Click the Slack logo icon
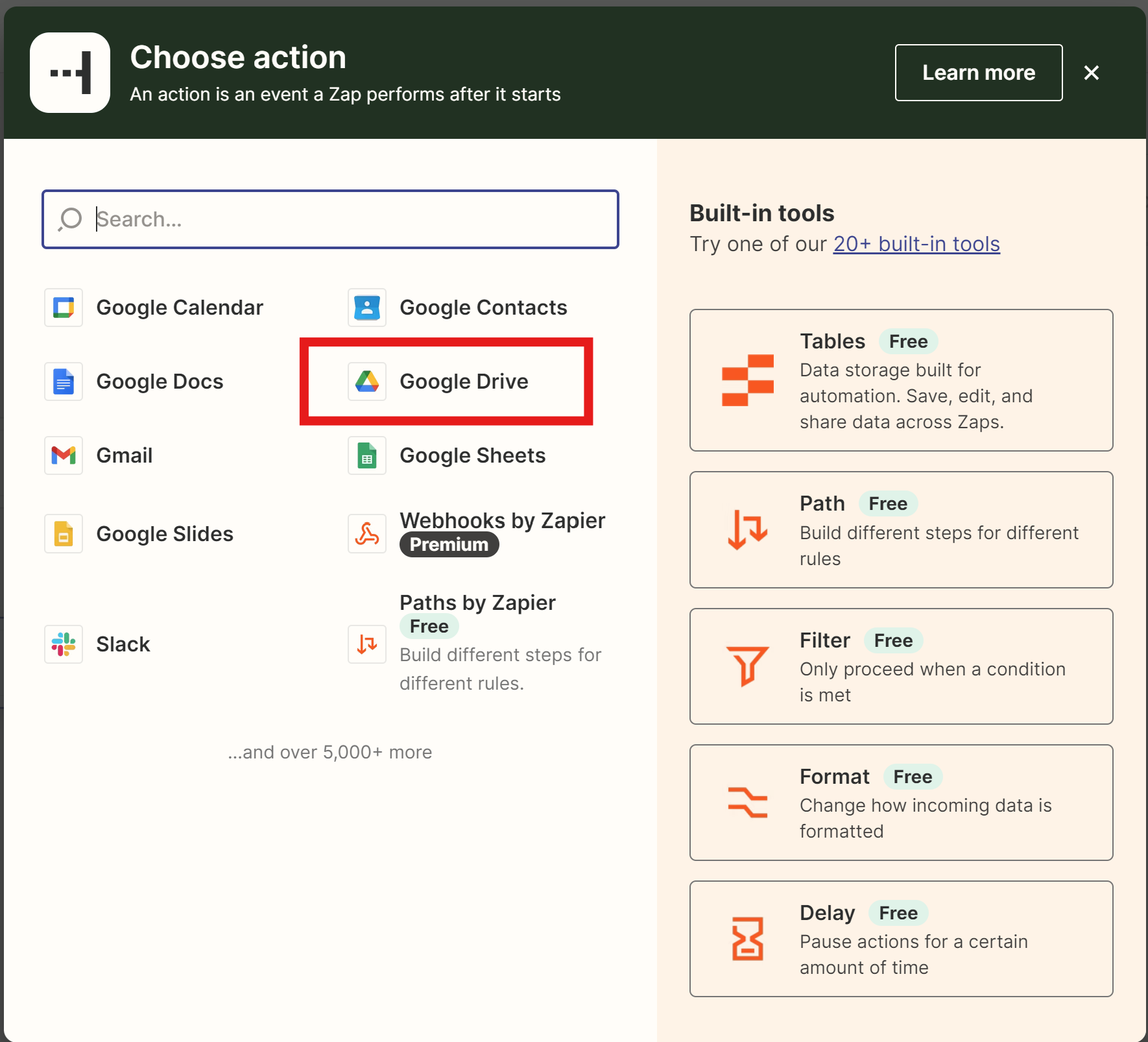This screenshot has width=1148, height=1042. pos(64,644)
